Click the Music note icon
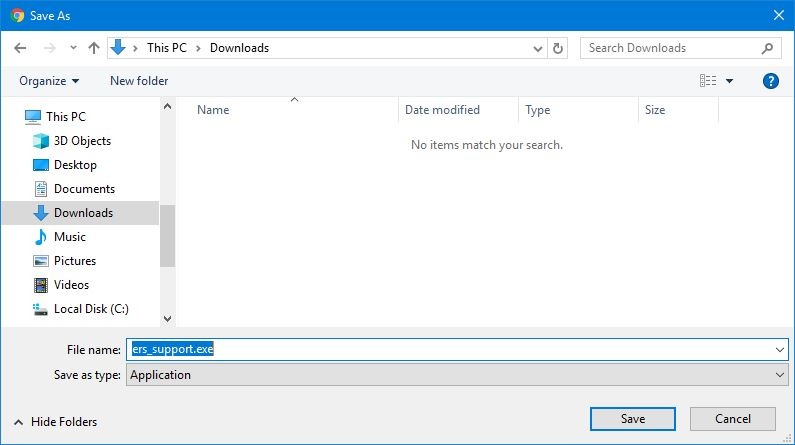This screenshot has height=445, width=795. pyautogui.click(x=41, y=237)
